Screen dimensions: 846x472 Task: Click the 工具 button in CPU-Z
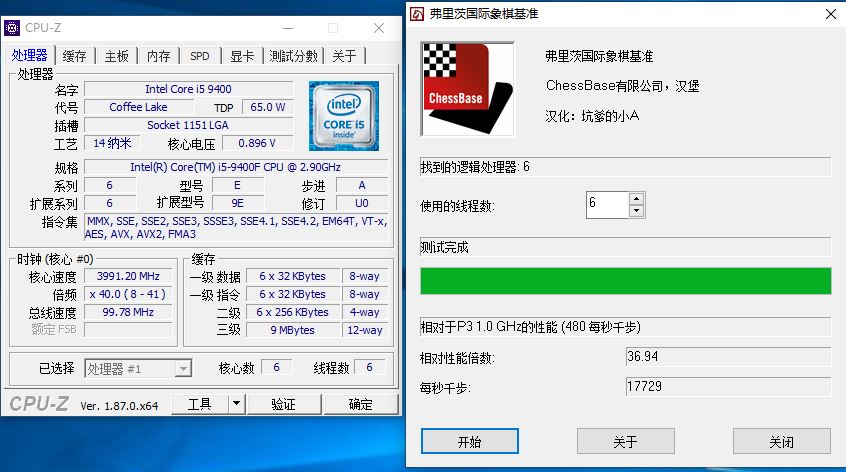point(200,404)
